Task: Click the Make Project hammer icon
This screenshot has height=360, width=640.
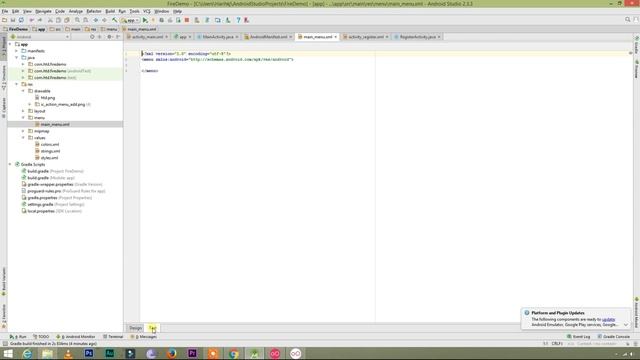Action: click(x=115, y=20)
